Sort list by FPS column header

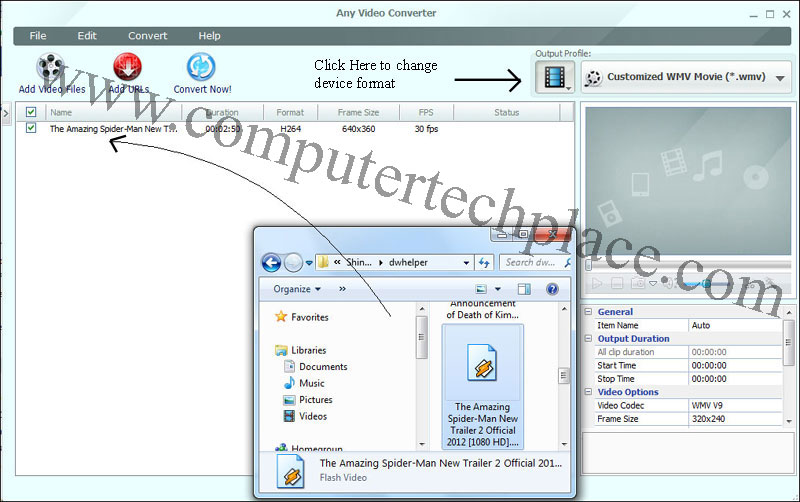click(x=426, y=112)
